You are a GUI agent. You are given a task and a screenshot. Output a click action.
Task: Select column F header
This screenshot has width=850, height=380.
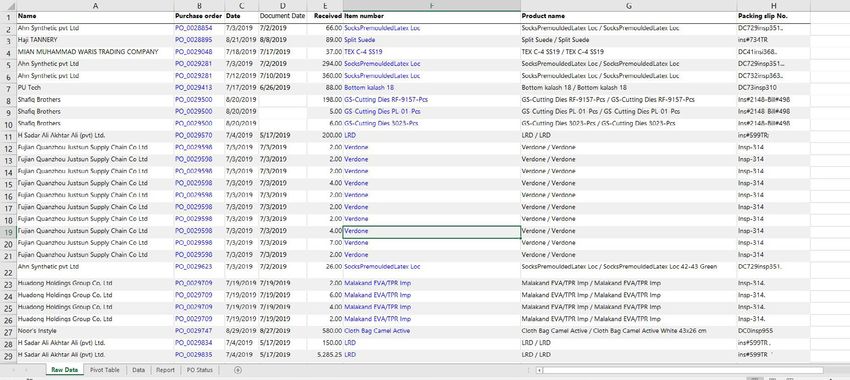tap(432, 5)
